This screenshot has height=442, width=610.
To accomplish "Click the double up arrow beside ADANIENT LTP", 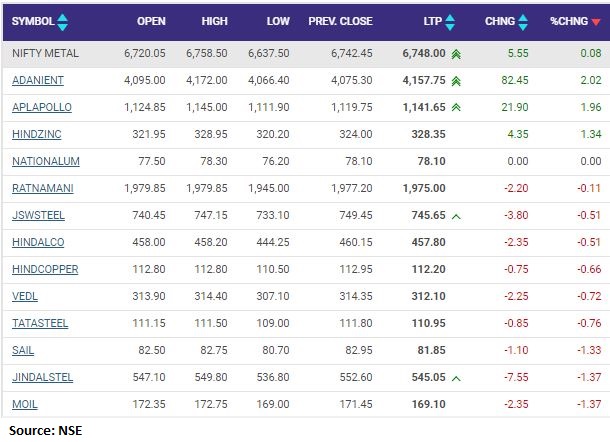I will coord(456,81).
